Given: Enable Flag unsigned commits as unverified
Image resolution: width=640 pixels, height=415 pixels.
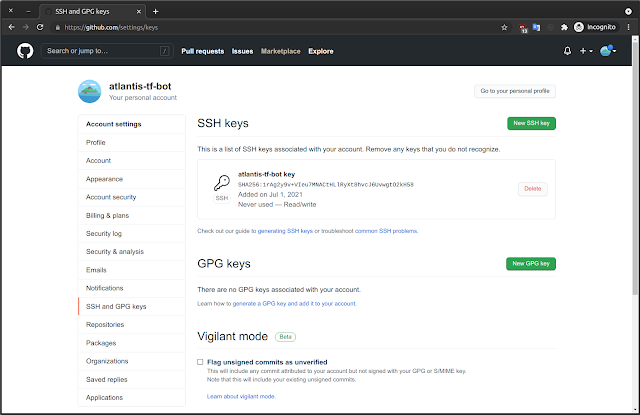Looking at the screenshot, I should pos(200,362).
